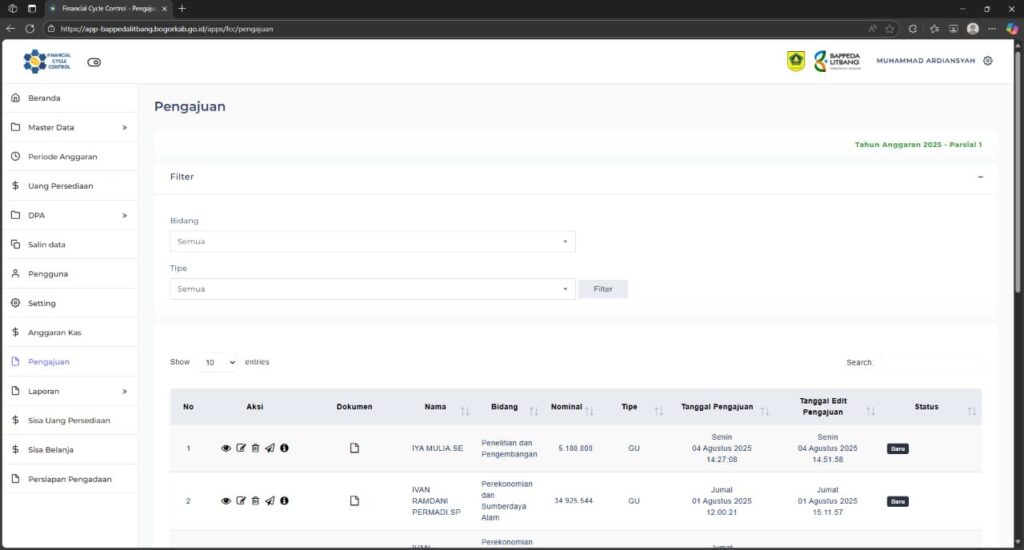Open the Tipe dropdown filter
Screen dimensions: 1024x550
tap(372, 289)
